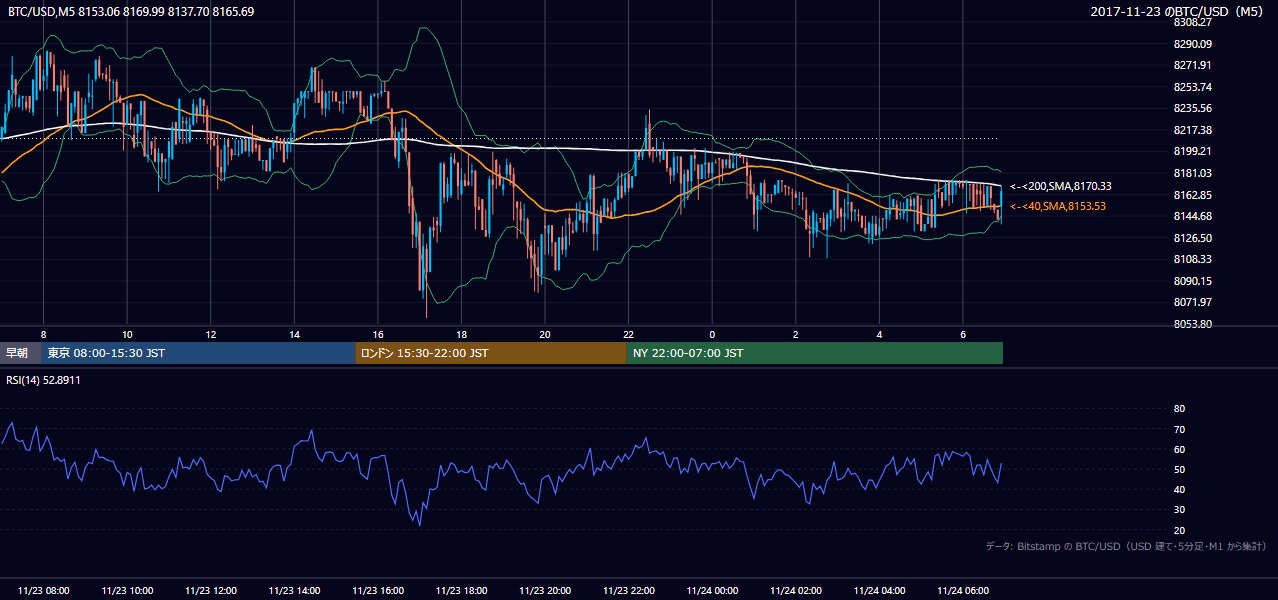The width and height of the screenshot is (1278, 600).
Task: Click the 東京 08:00-15:30 JST session bar
Action: tap(199, 353)
